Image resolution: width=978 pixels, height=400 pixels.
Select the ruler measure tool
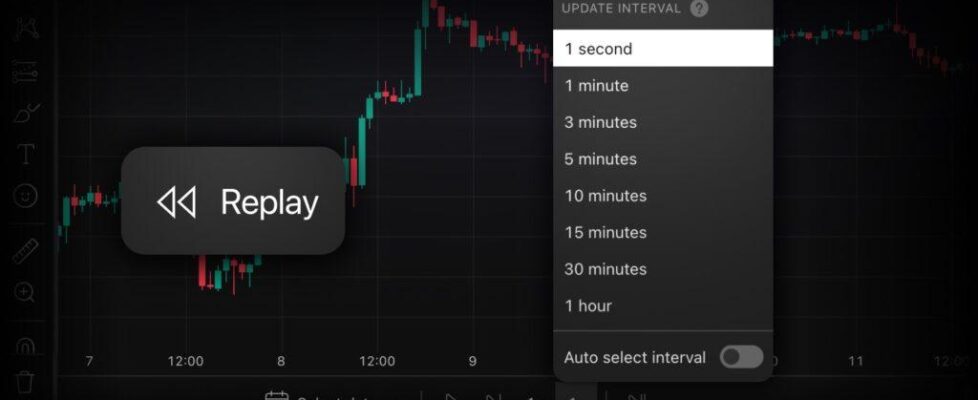(27, 250)
